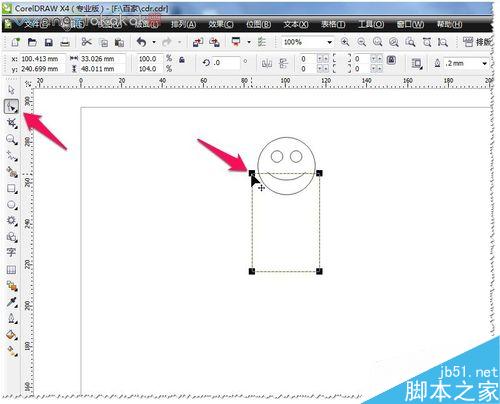The image size is (500, 404).
Task: Select the Text tool (字)
Action: [11, 253]
